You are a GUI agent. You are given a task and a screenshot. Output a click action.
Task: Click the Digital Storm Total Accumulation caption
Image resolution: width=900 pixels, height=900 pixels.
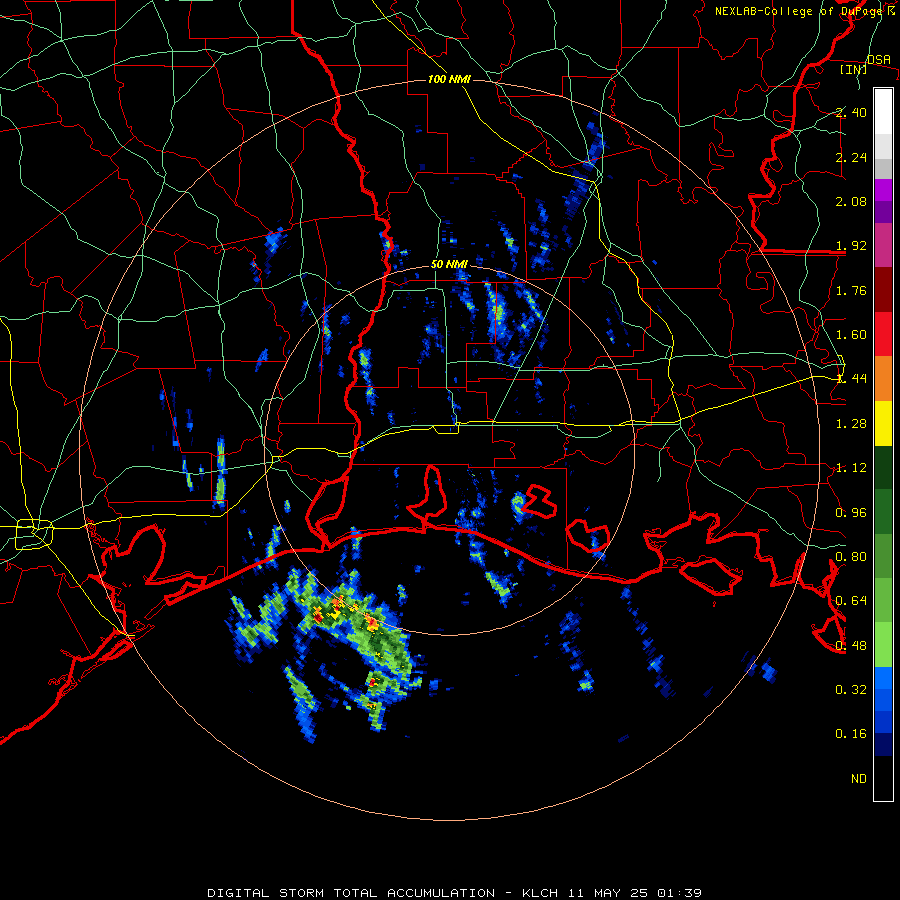click(x=454, y=893)
